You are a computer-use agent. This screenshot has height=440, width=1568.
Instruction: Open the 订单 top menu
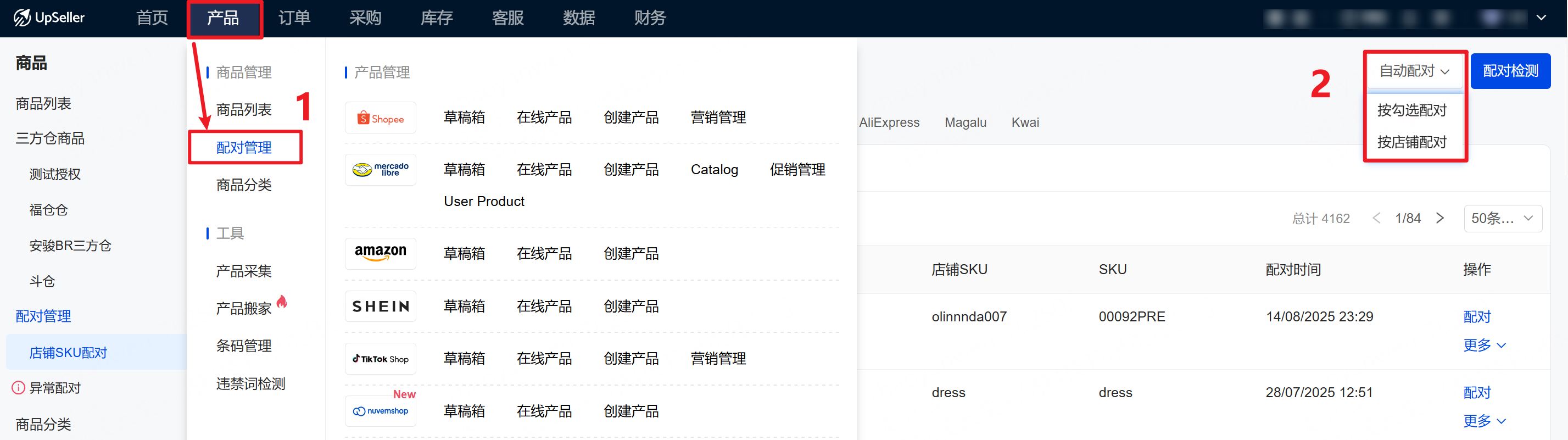294,18
